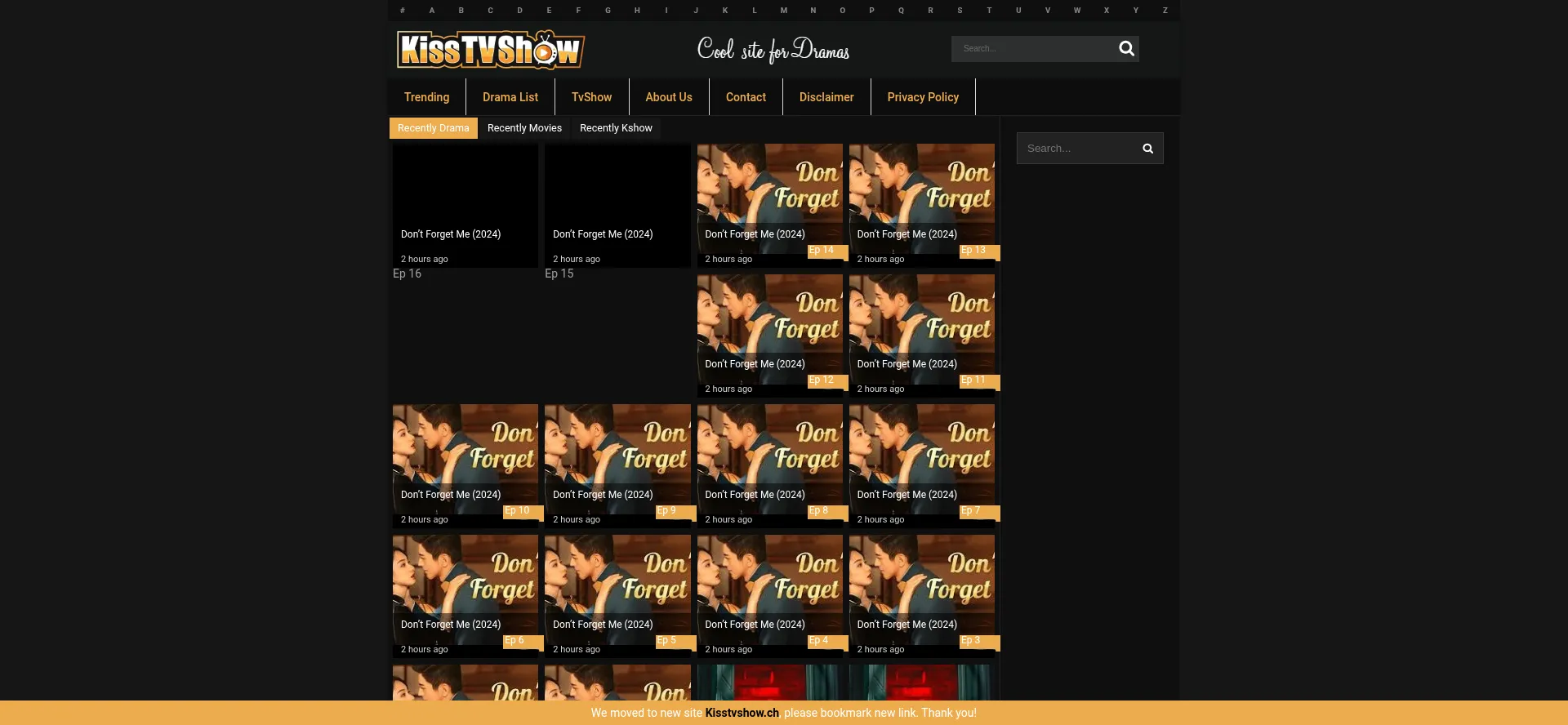The image size is (1568, 725).
Task: Open the Privacy Policy page
Action: [923, 97]
